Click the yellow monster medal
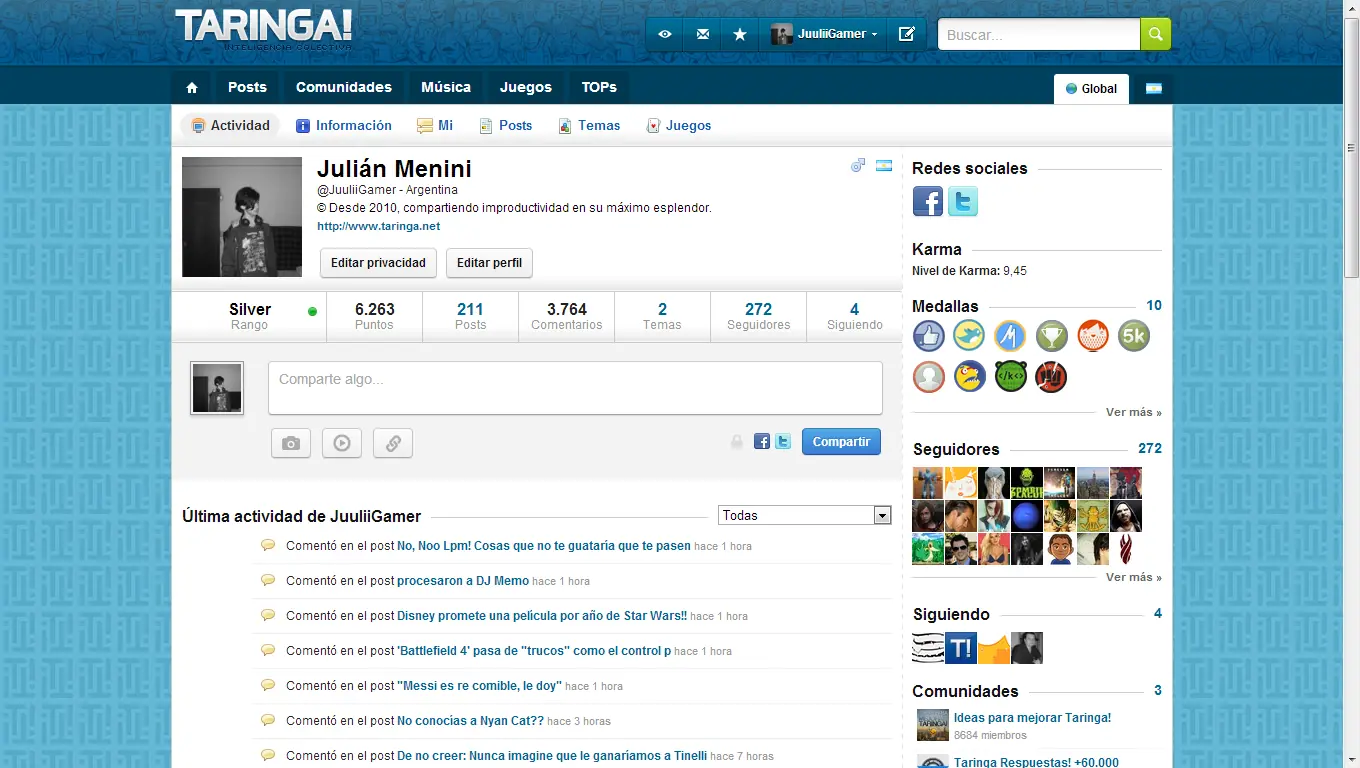The image size is (1360, 768). point(969,377)
